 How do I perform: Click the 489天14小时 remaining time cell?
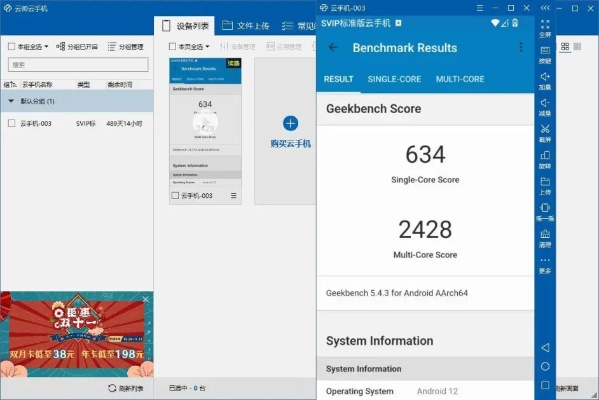[124, 123]
